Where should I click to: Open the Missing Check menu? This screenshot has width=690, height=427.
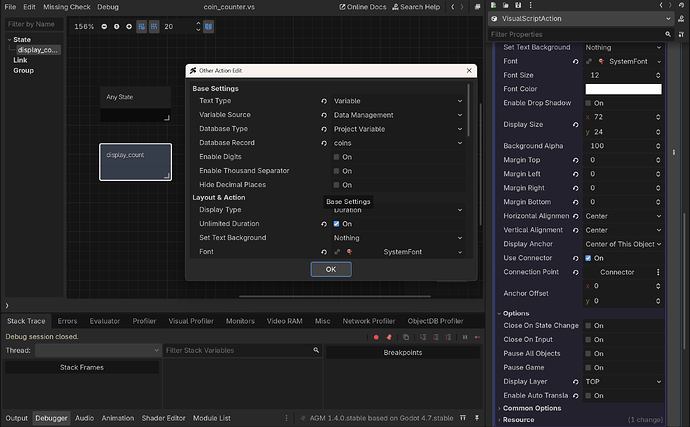(x=66, y=7)
